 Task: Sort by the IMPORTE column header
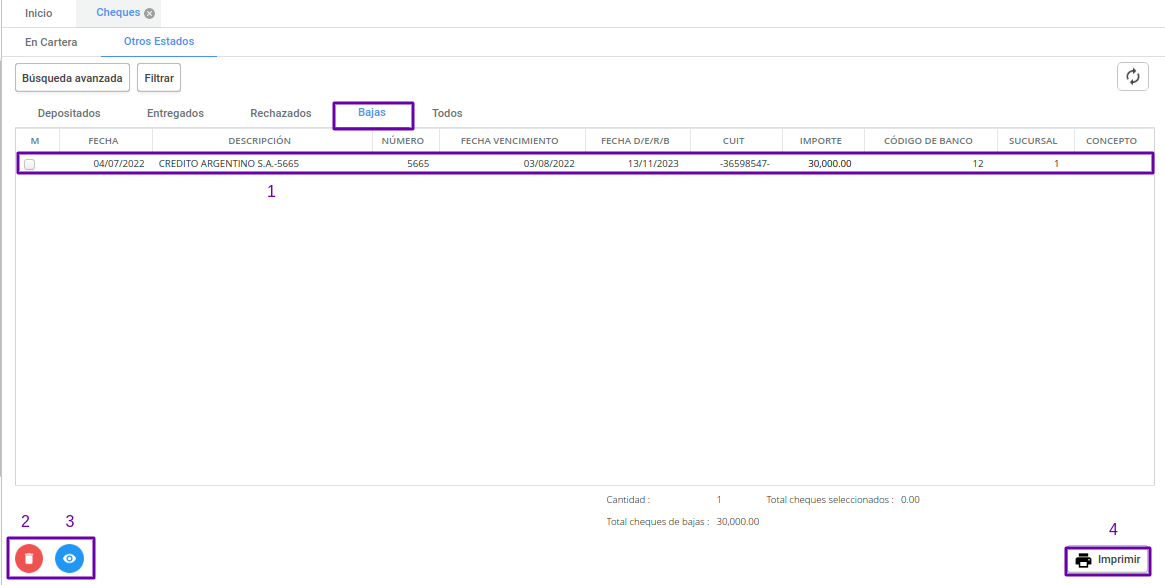coord(820,140)
